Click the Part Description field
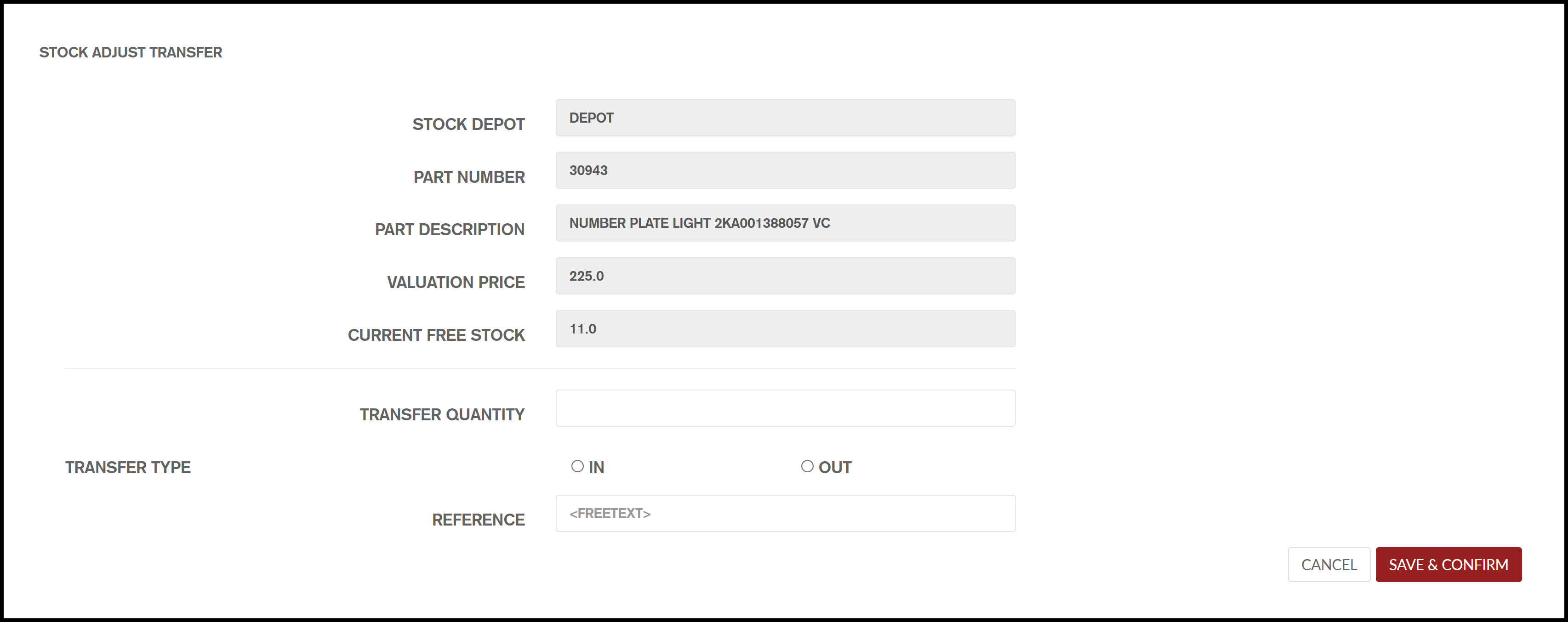 [x=785, y=223]
